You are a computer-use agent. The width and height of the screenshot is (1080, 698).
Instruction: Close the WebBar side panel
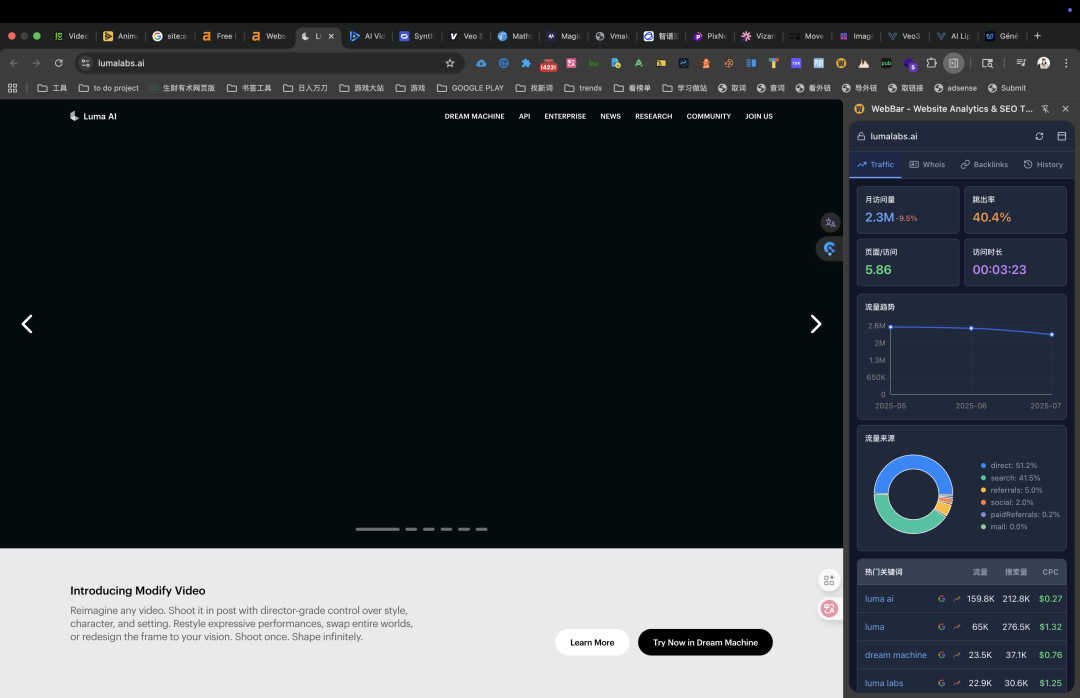[x=1066, y=109]
